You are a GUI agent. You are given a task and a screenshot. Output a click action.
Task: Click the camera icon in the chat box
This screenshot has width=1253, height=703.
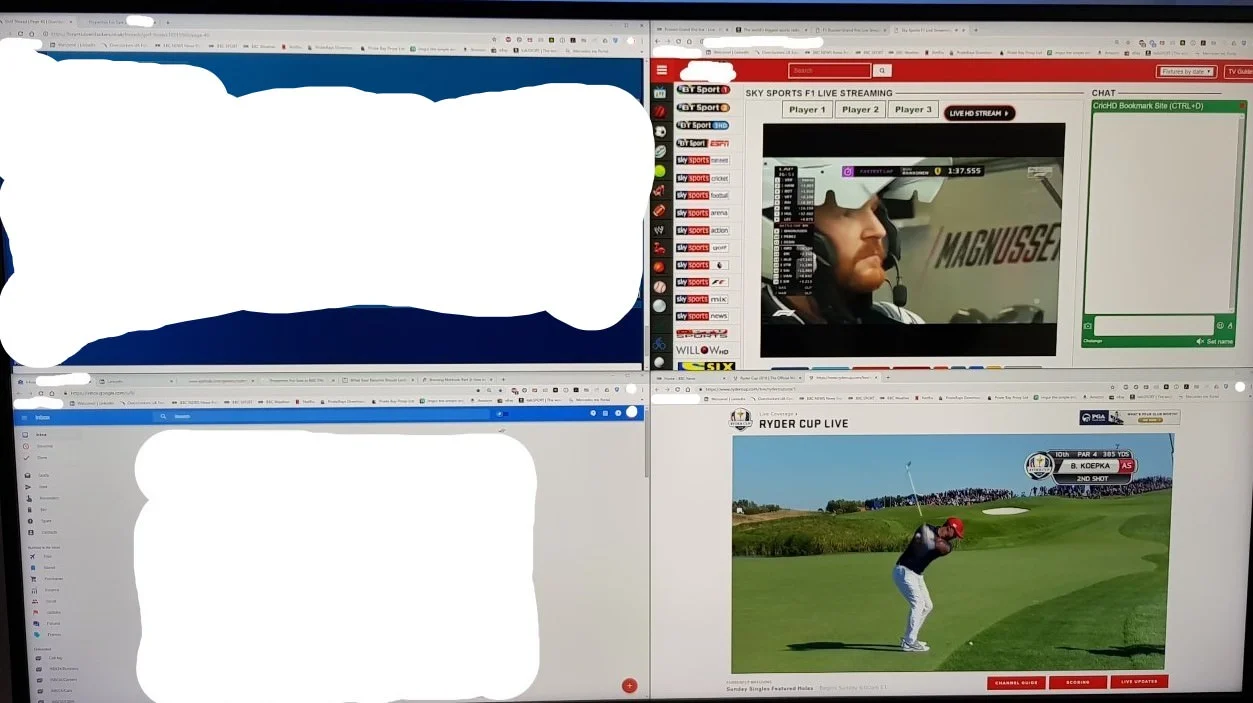pyautogui.click(x=1088, y=326)
